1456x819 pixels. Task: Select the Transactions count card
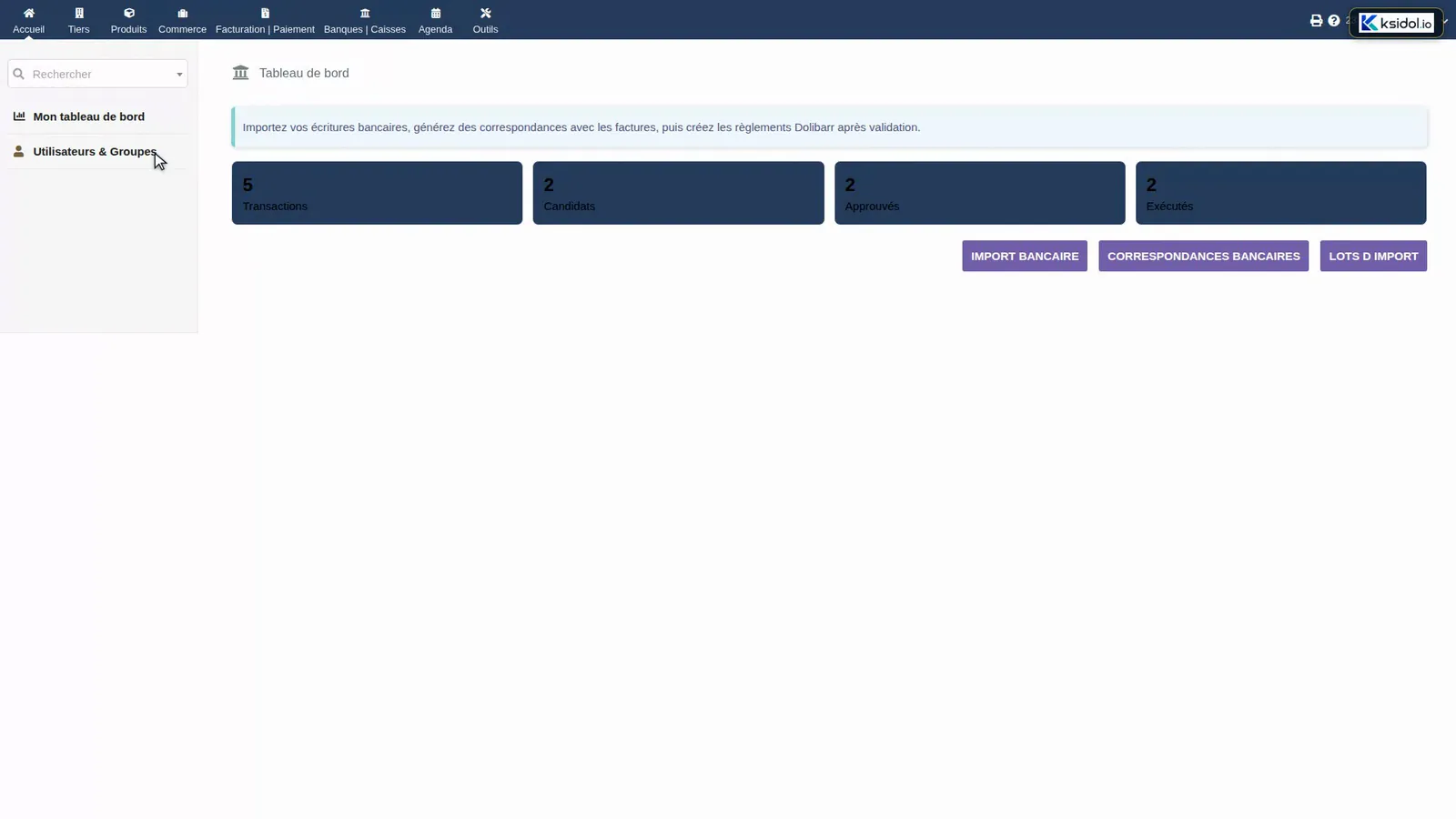click(x=377, y=193)
